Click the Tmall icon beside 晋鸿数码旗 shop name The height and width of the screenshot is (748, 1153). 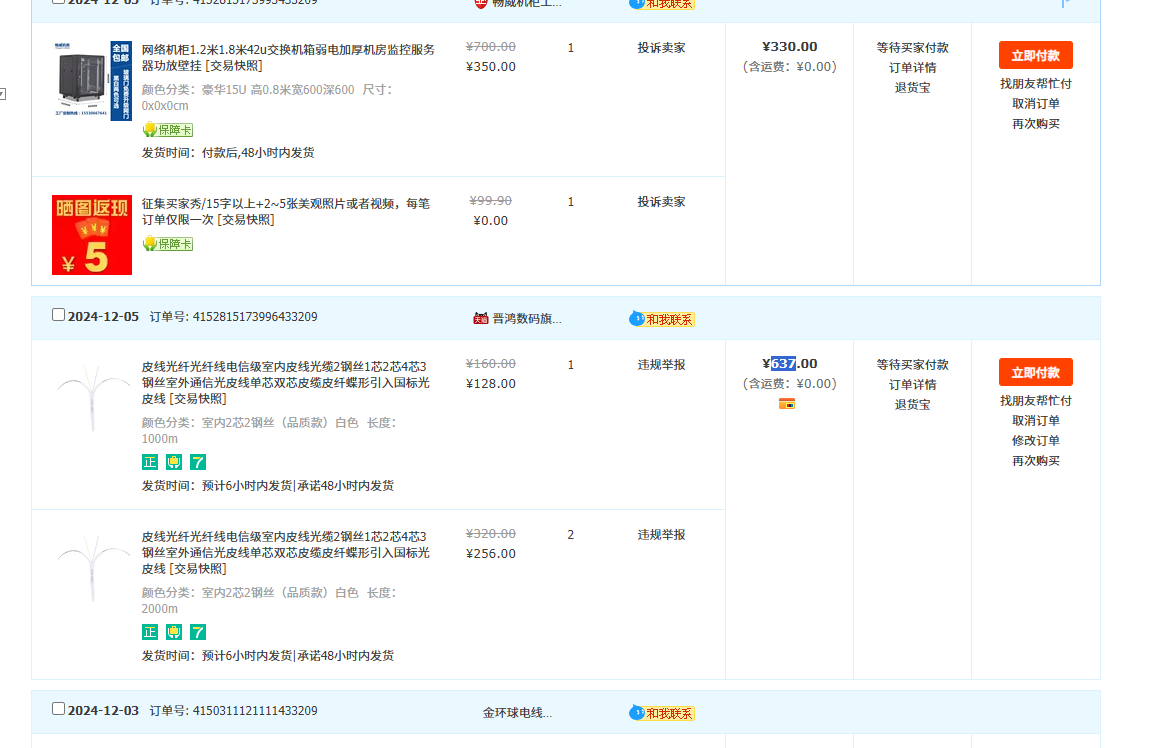[481, 318]
